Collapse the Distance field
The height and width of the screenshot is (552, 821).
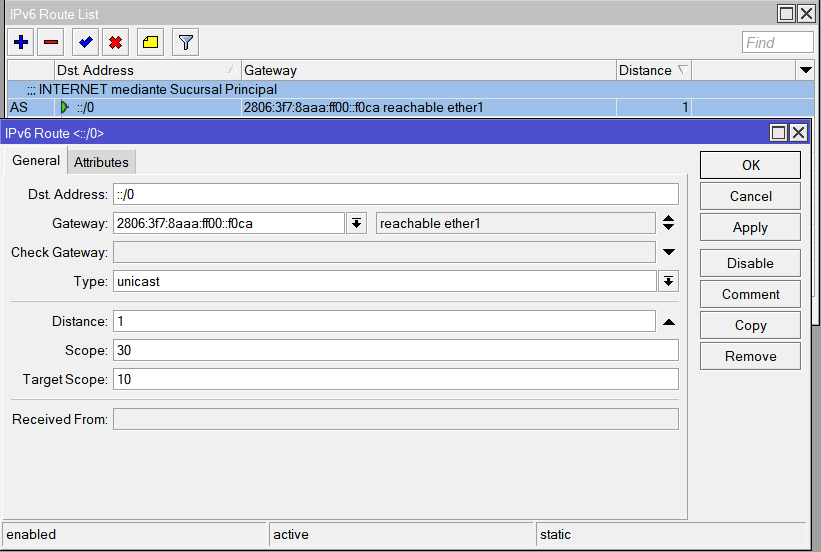(x=668, y=322)
